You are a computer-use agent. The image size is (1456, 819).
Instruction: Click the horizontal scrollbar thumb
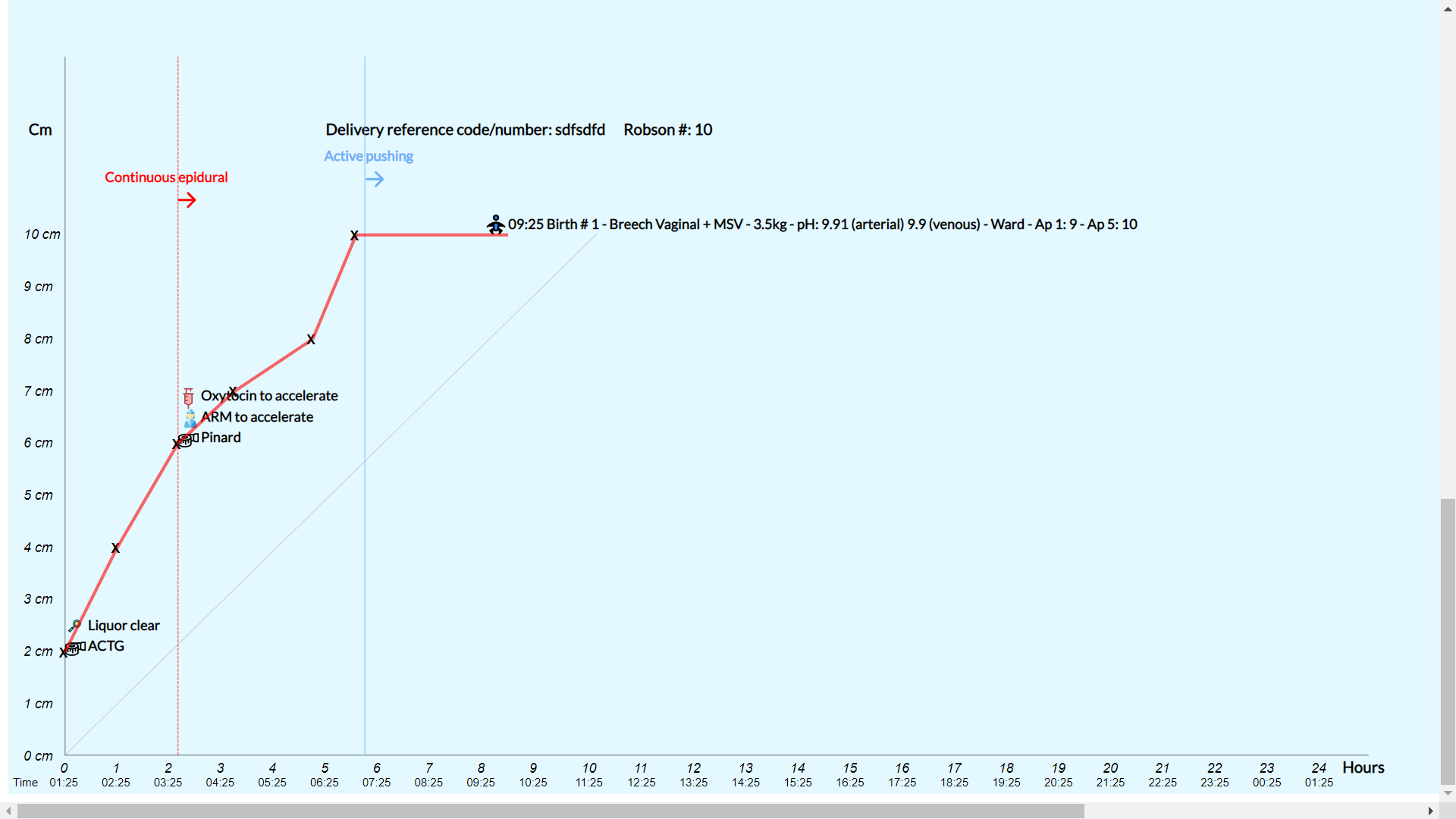[550, 811]
